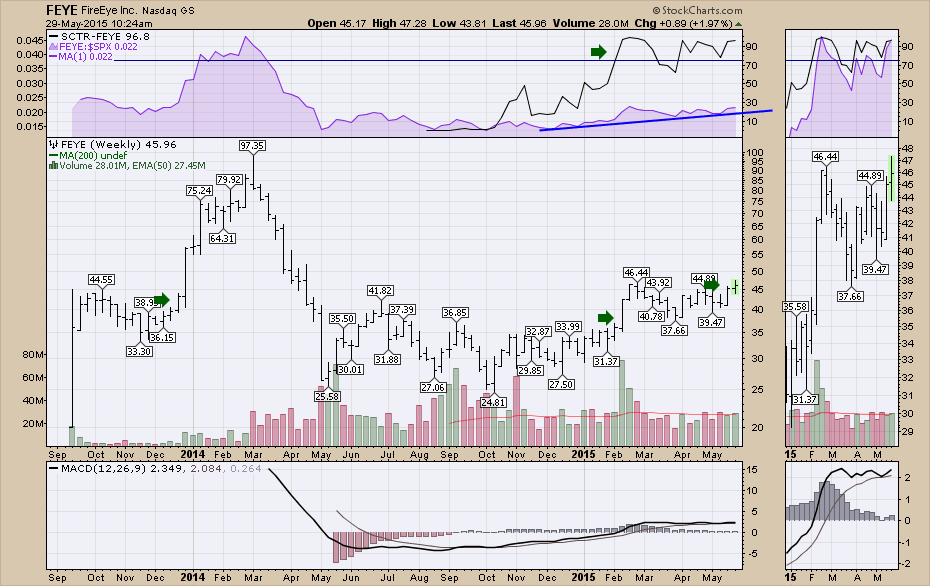
Task: Click the Nasdaq GS exchange label
Action: (168, 11)
